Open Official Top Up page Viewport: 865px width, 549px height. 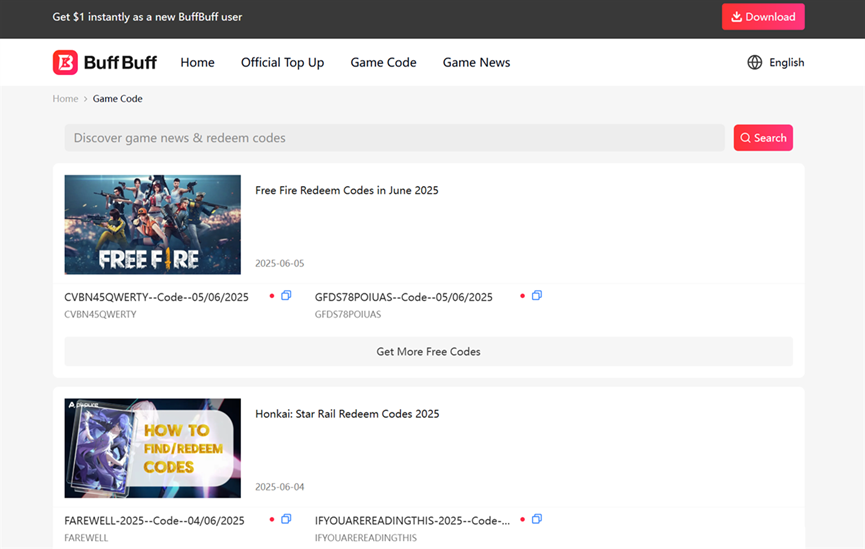[282, 62]
